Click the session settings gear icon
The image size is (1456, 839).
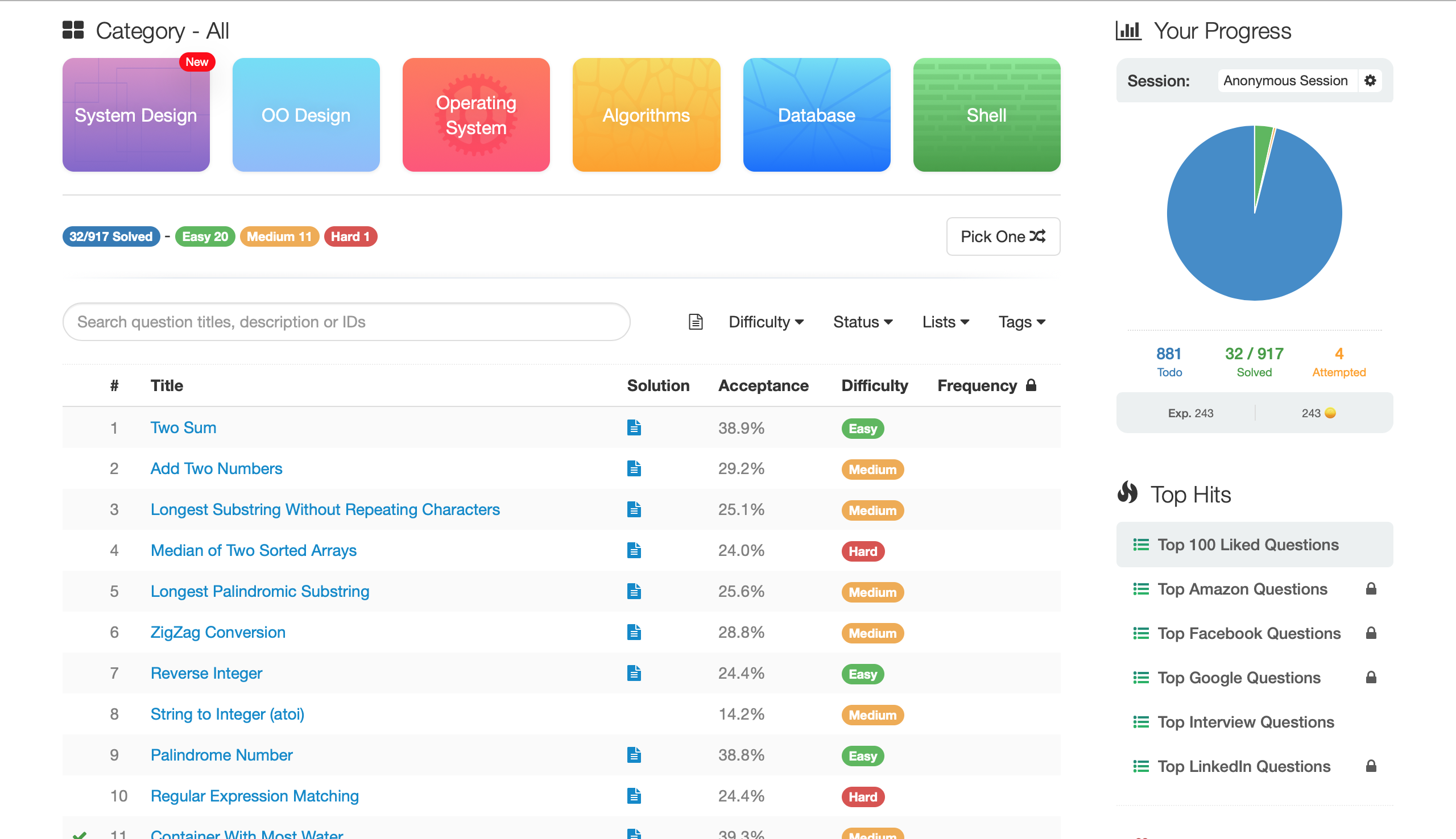[x=1370, y=80]
